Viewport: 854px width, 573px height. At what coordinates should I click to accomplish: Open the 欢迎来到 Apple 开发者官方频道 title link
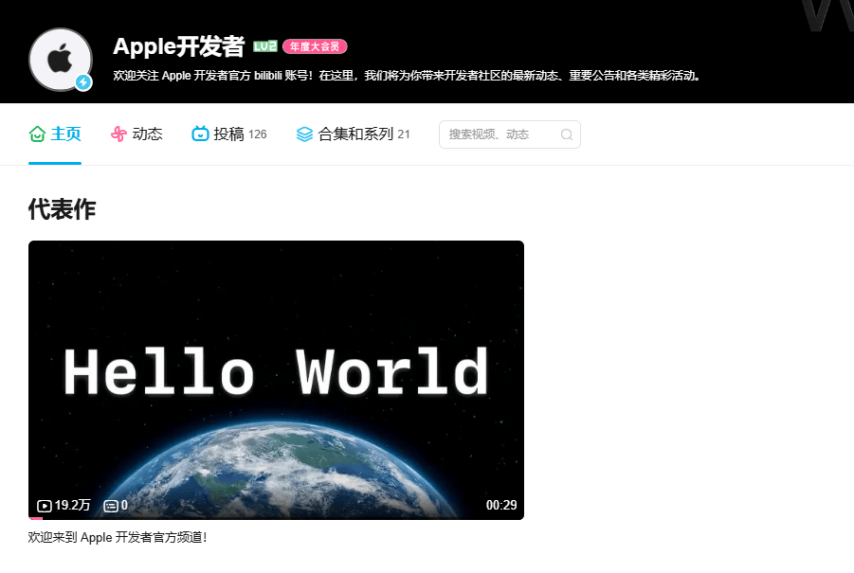[118, 537]
